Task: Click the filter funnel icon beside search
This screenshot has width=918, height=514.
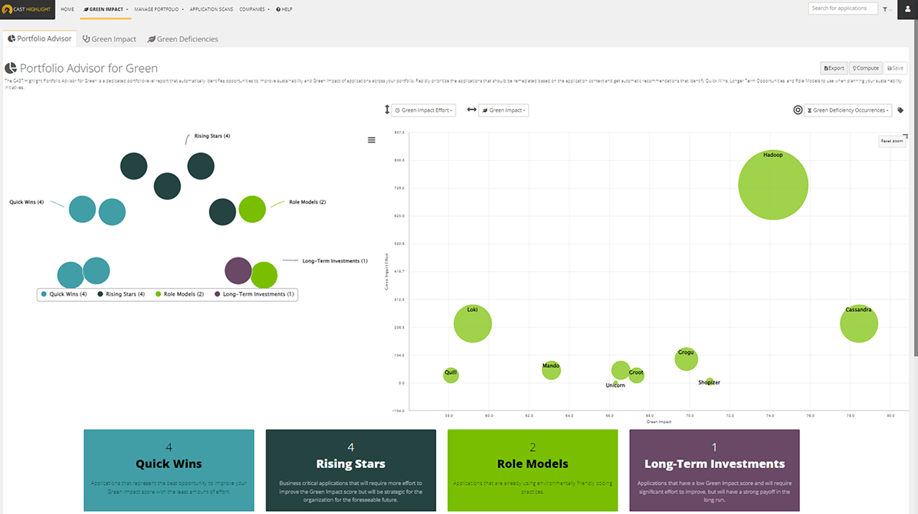Action: [886, 9]
